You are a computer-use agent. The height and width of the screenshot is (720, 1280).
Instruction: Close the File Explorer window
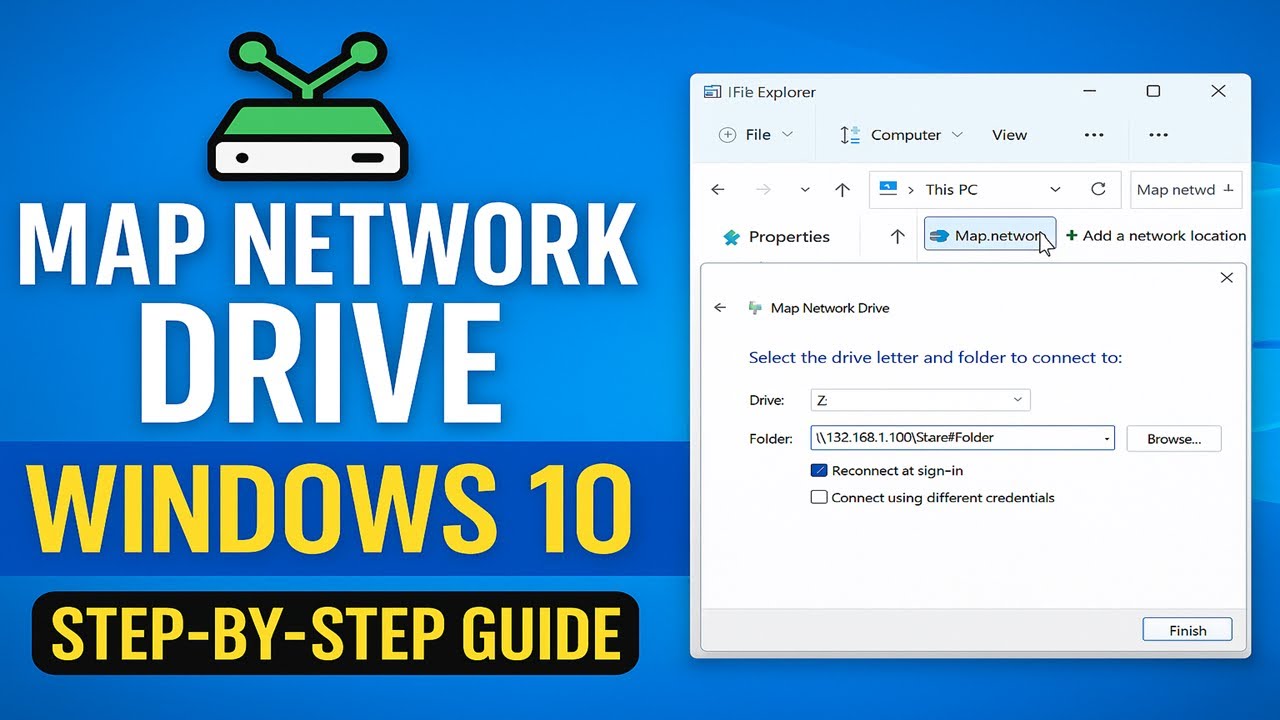pyautogui.click(x=1218, y=91)
